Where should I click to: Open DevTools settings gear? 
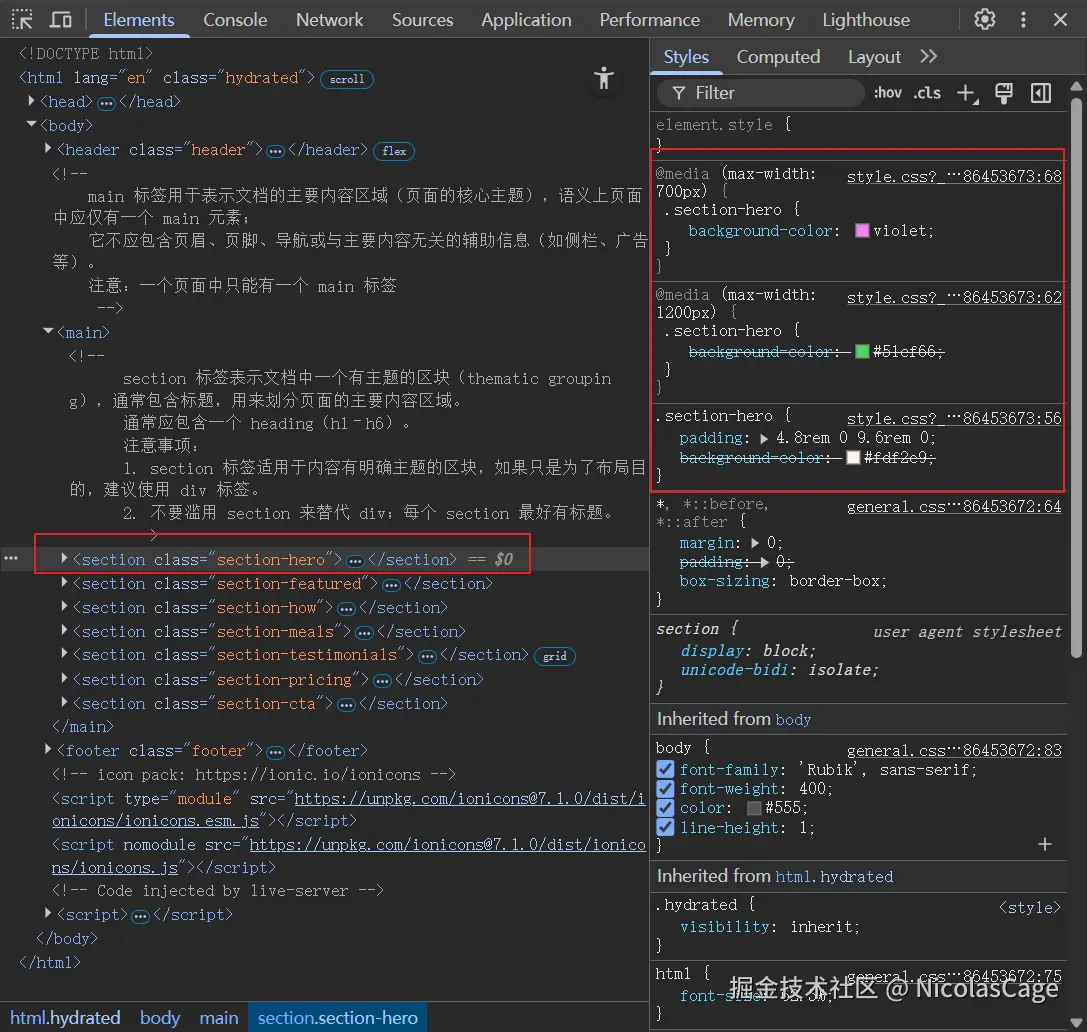point(984,19)
